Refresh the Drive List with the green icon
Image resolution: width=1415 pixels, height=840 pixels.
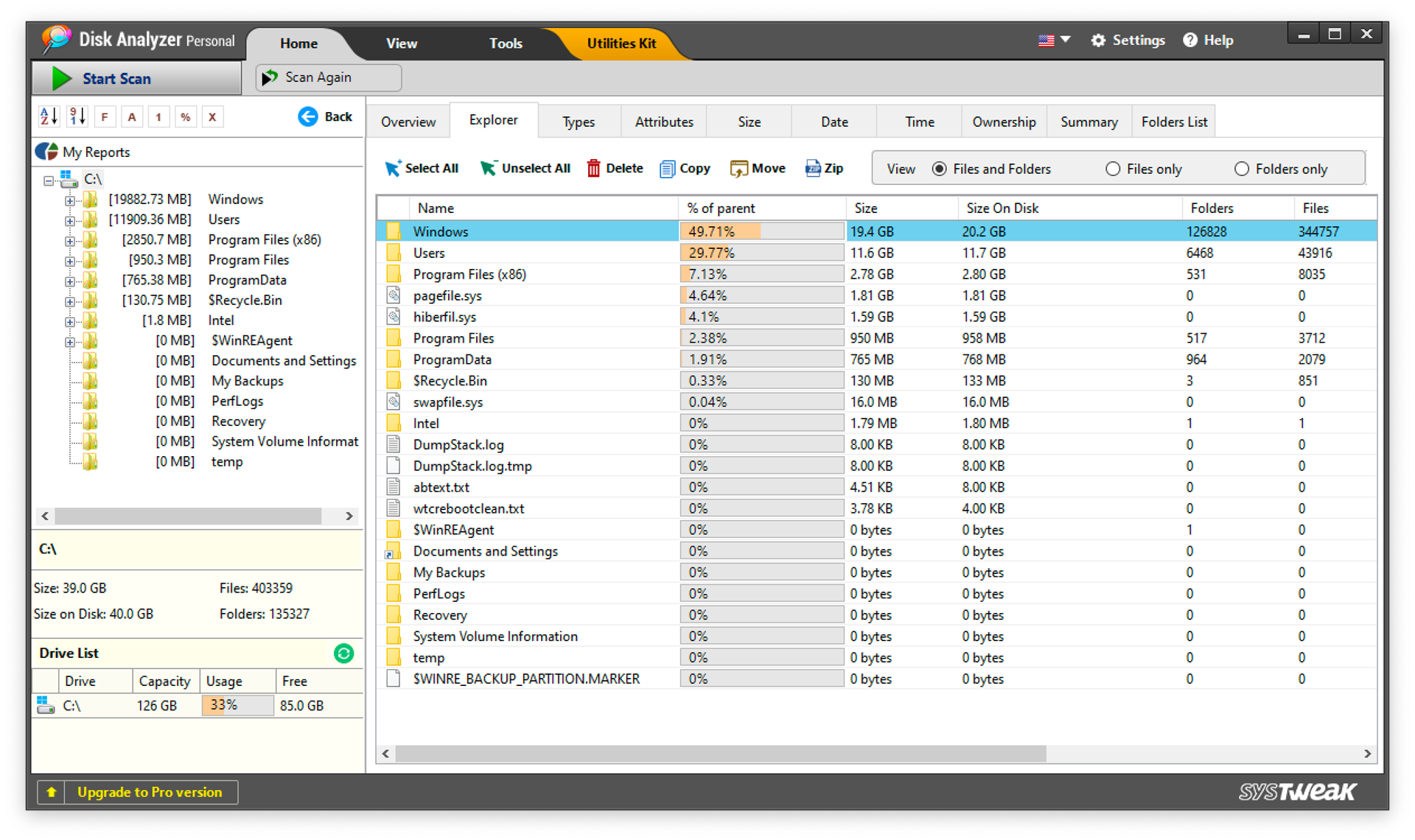pyautogui.click(x=343, y=654)
